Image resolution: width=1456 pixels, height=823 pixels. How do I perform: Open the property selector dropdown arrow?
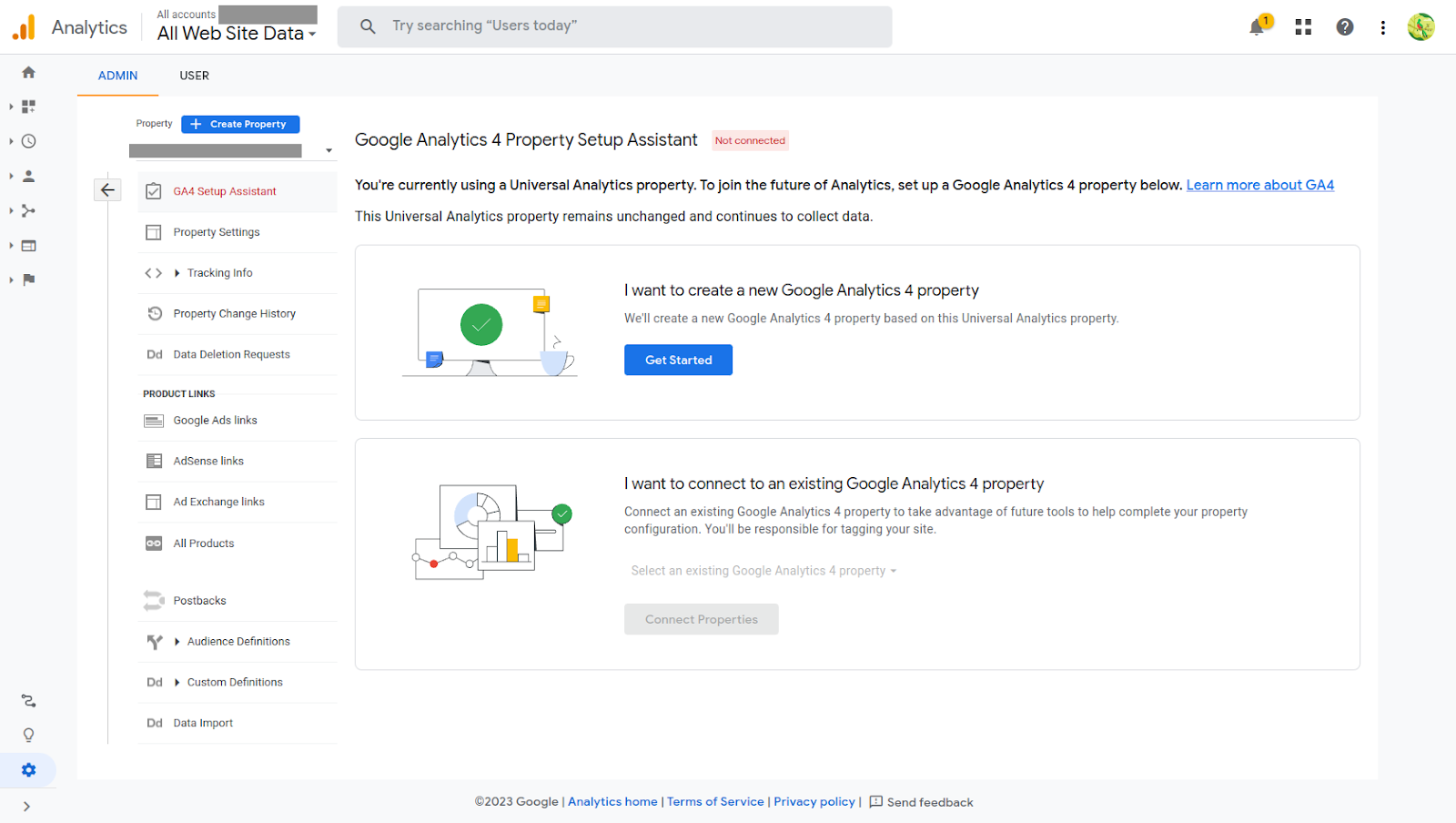pyautogui.click(x=329, y=151)
